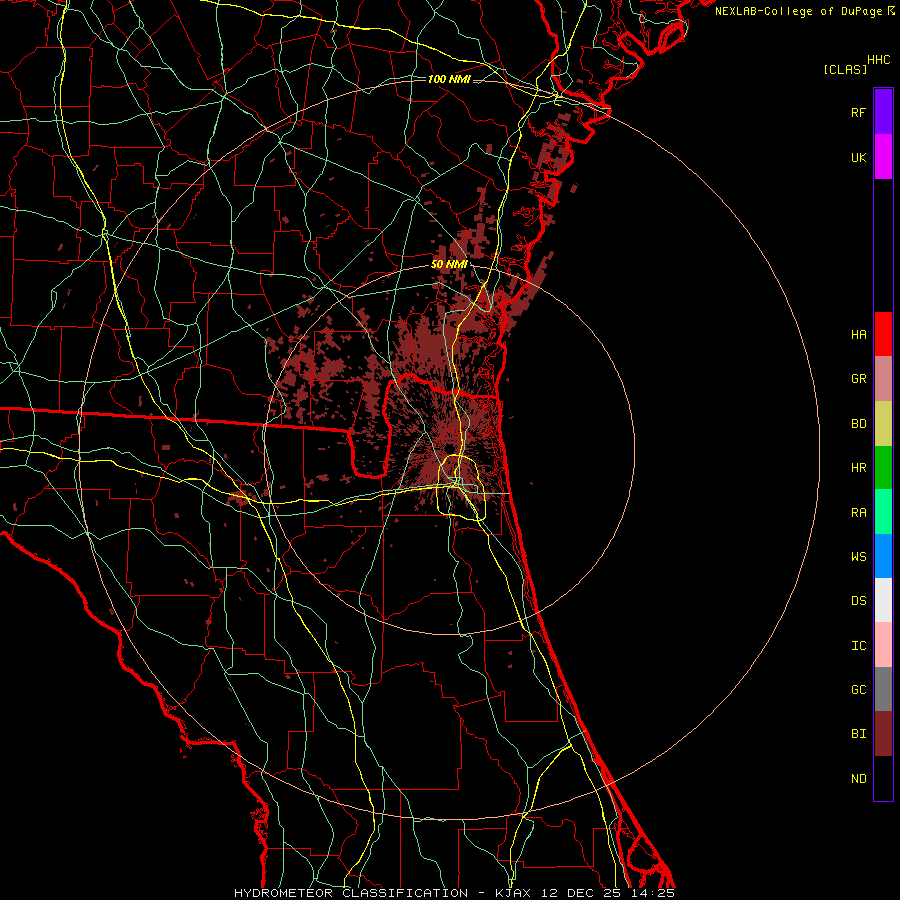Viewport: 900px width, 900px height.
Task: Click the "50 NMI" range ring label
Action: tap(449, 264)
